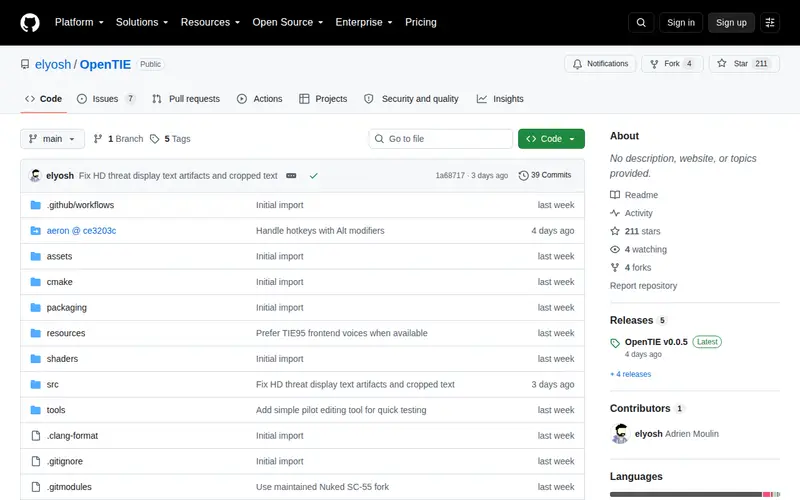
Task: Click the fork icon in the Fork button
Action: click(x=654, y=64)
